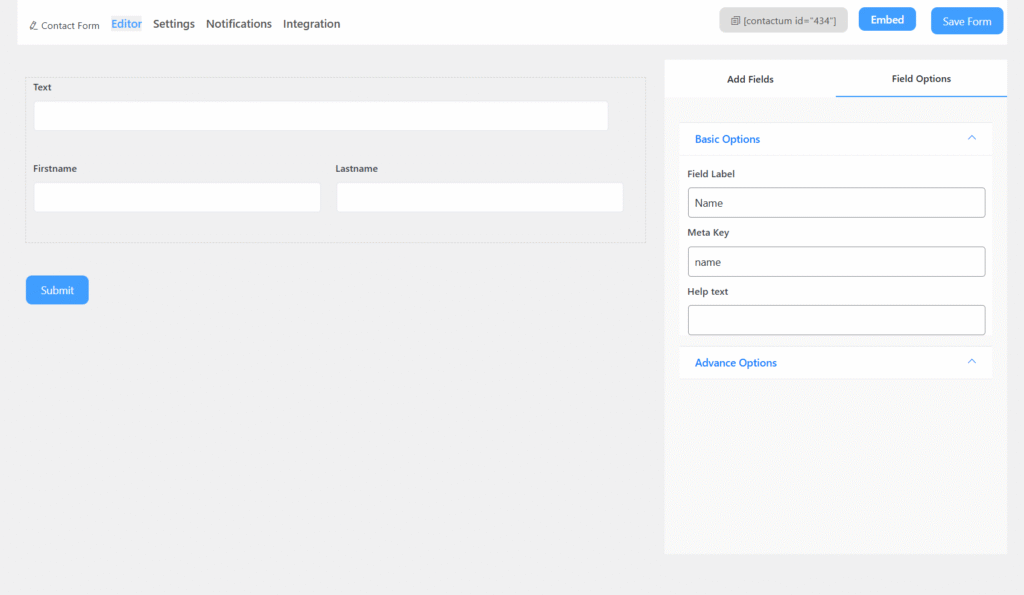Click into the Text field in form preview
This screenshot has height=595, width=1024.
321,116
